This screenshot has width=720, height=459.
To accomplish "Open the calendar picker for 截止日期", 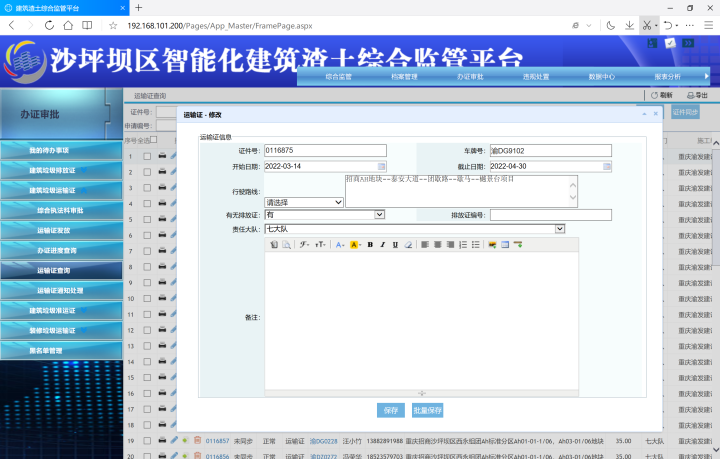I will (607, 166).
